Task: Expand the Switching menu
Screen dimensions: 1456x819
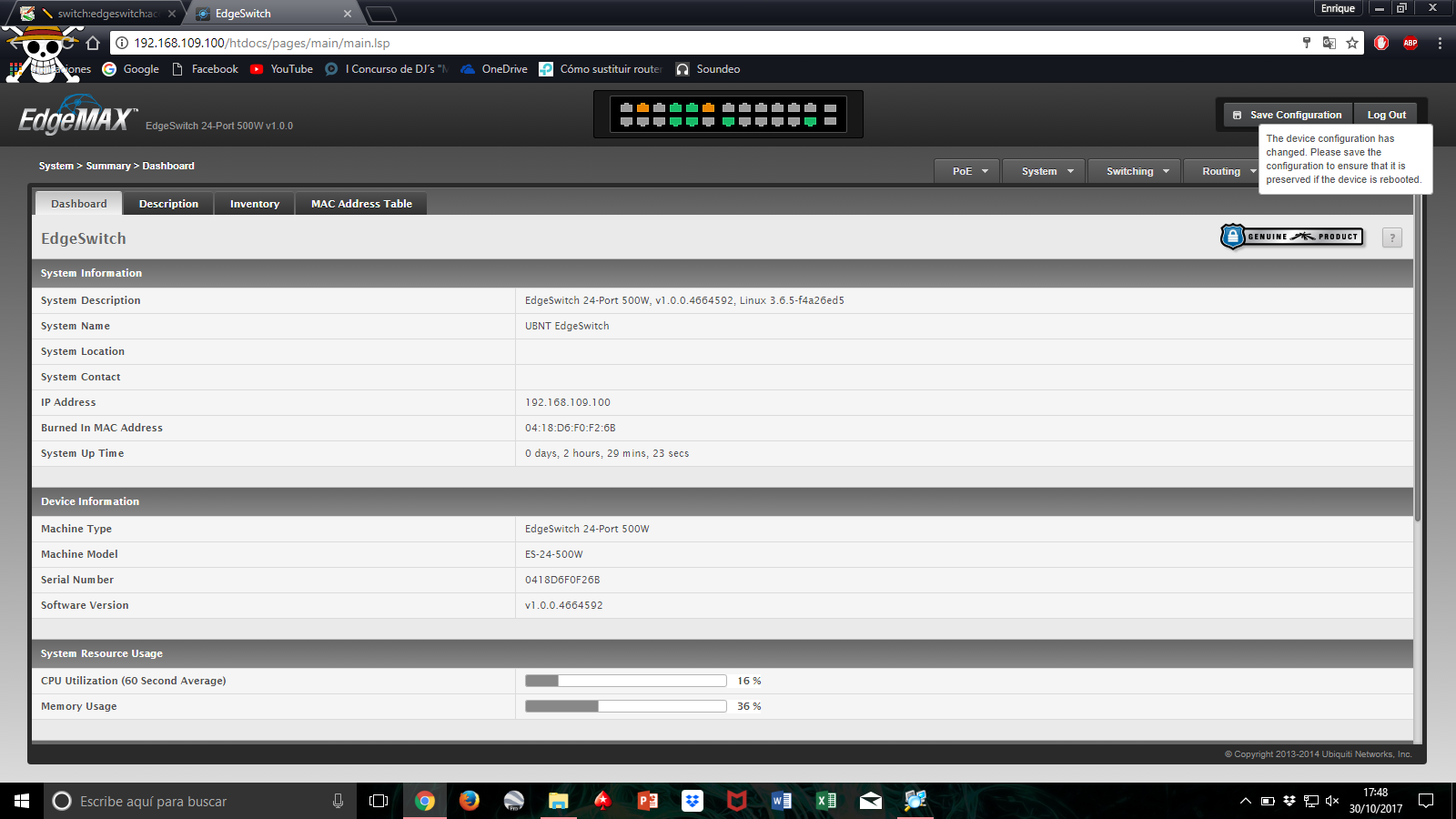Action: tap(1135, 171)
